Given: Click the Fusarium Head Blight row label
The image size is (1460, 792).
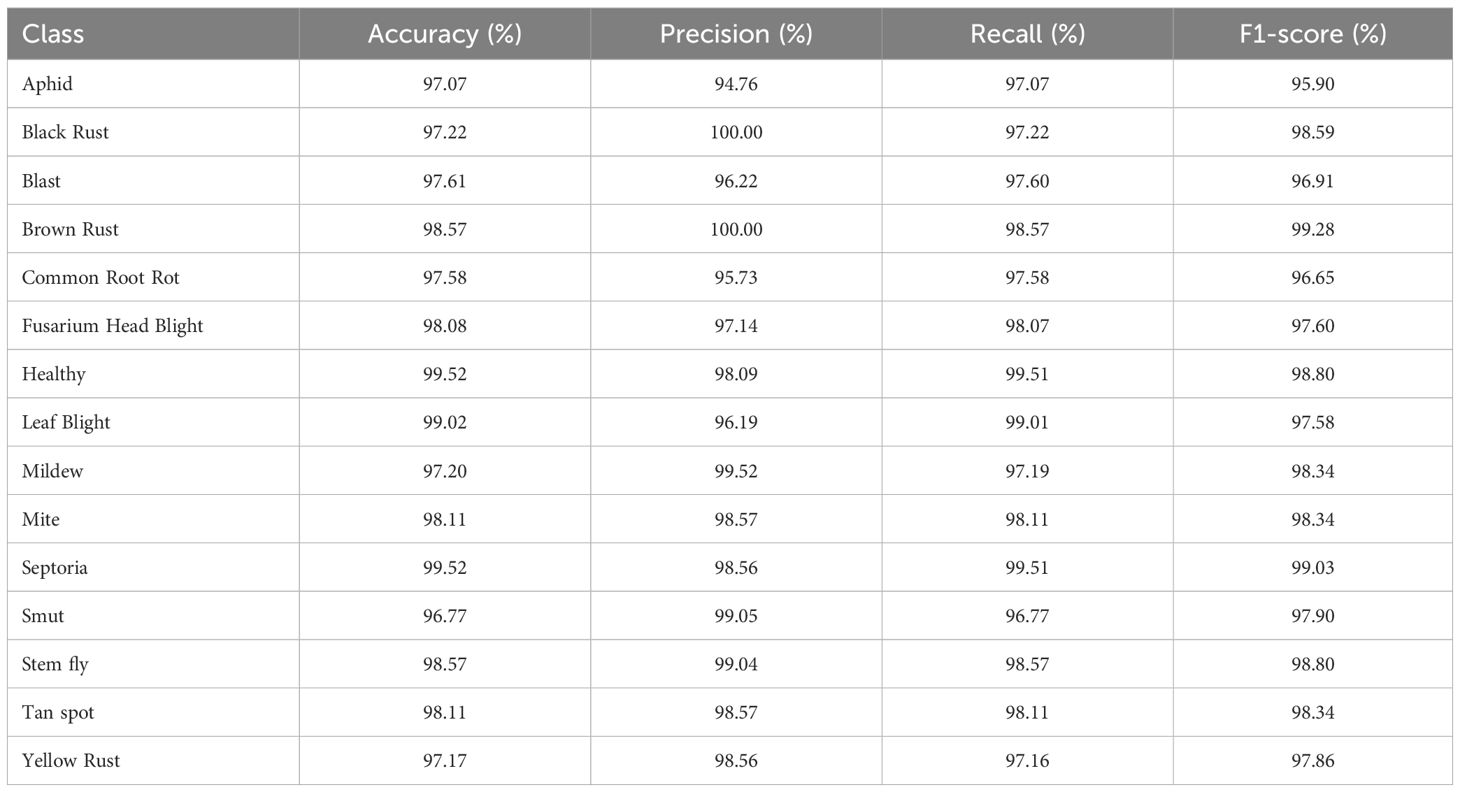Looking at the screenshot, I should coord(112,326).
